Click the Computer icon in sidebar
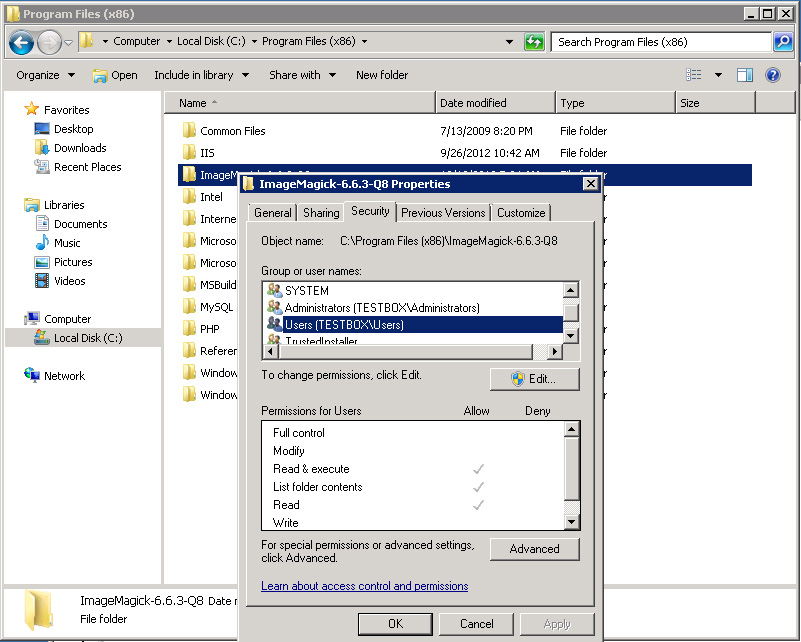The width and height of the screenshot is (801, 642). tap(32, 318)
